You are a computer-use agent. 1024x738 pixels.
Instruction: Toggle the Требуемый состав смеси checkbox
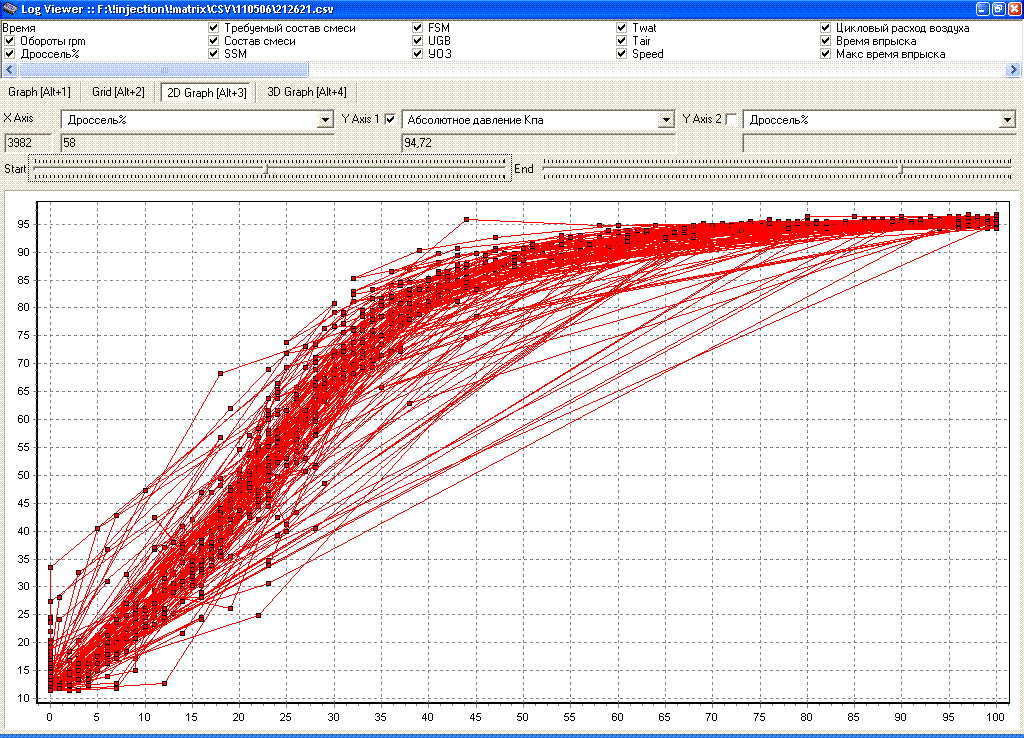(x=214, y=28)
